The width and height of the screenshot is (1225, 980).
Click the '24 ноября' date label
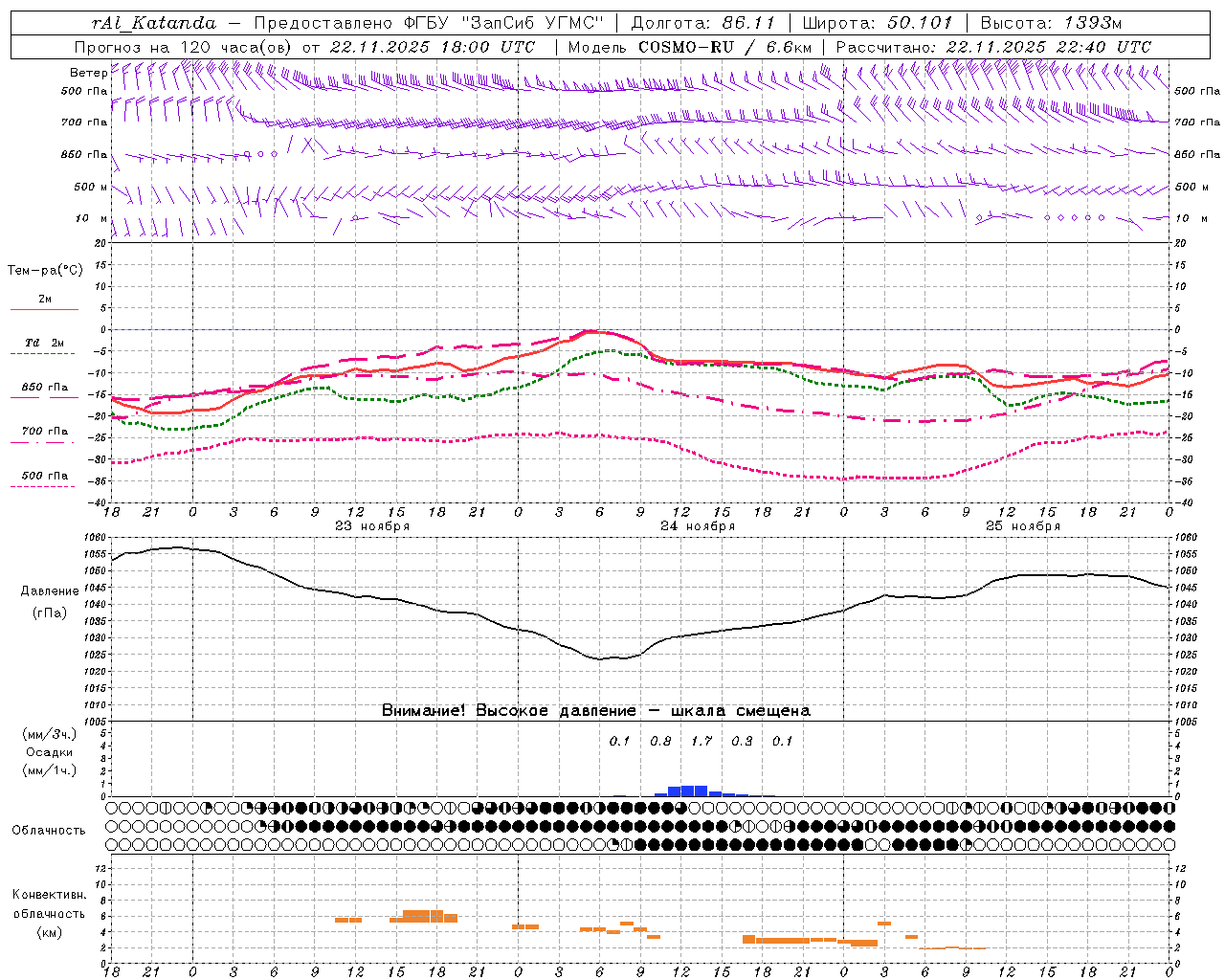pos(698,526)
